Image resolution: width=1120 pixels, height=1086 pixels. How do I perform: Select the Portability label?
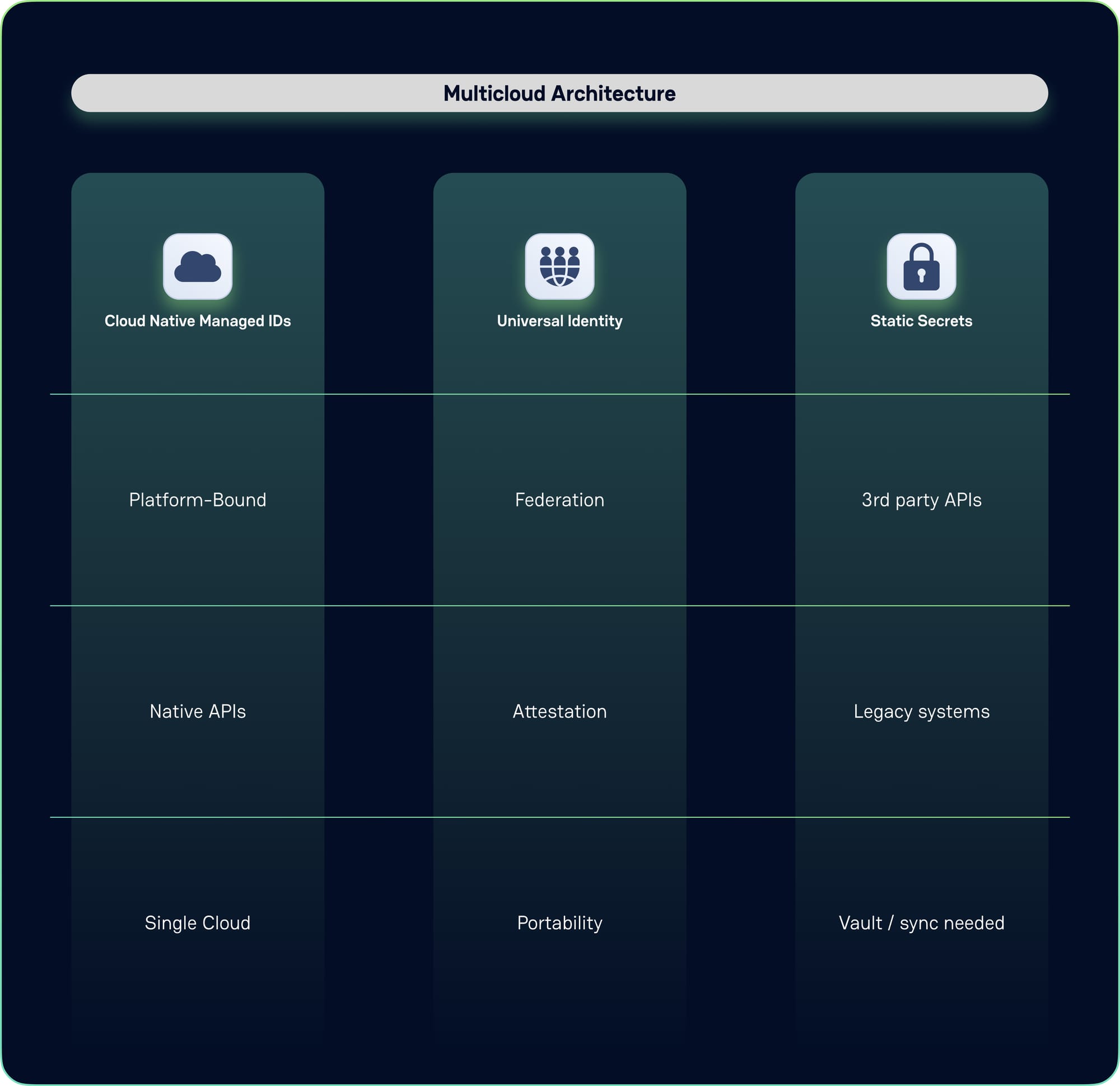[x=559, y=923]
